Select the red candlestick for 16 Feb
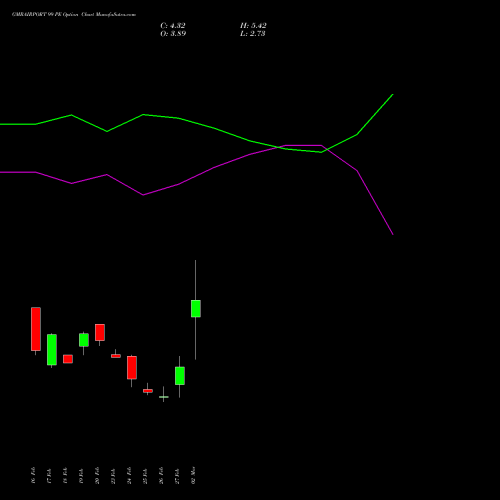Screen dimensions: 500x500 (x=36, y=329)
